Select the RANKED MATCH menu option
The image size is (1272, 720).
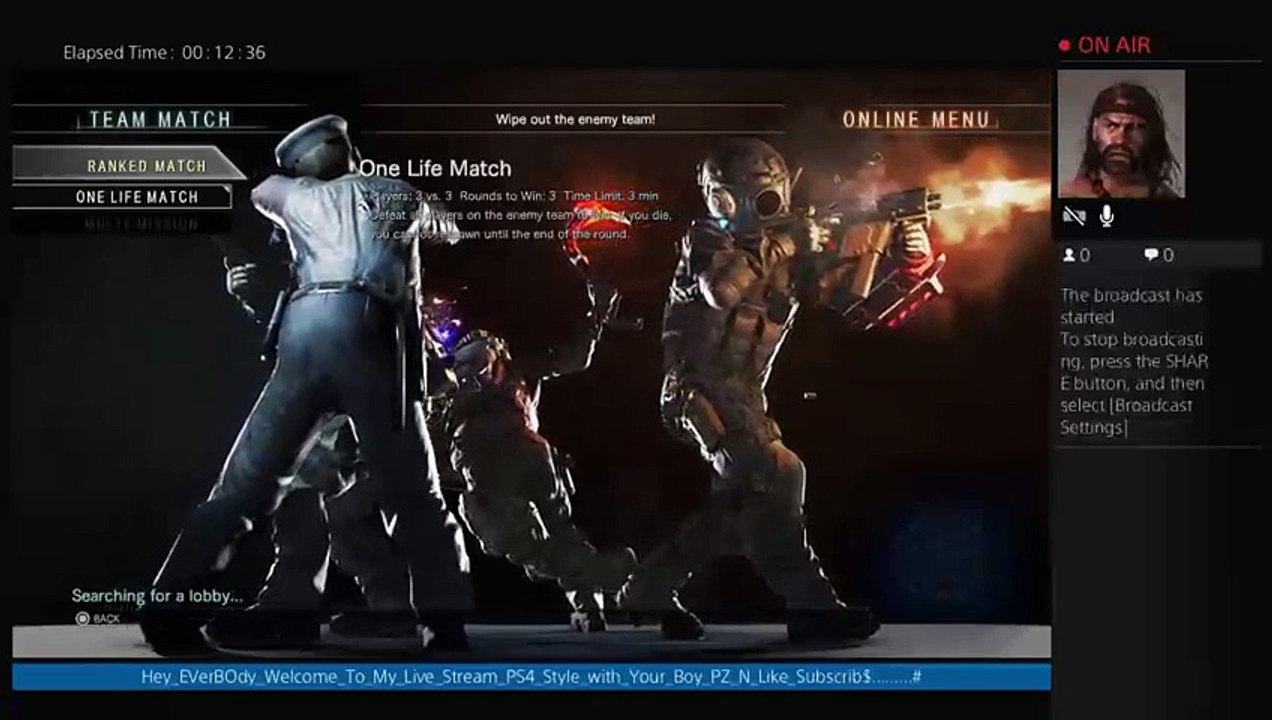click(x=128, y=166)
